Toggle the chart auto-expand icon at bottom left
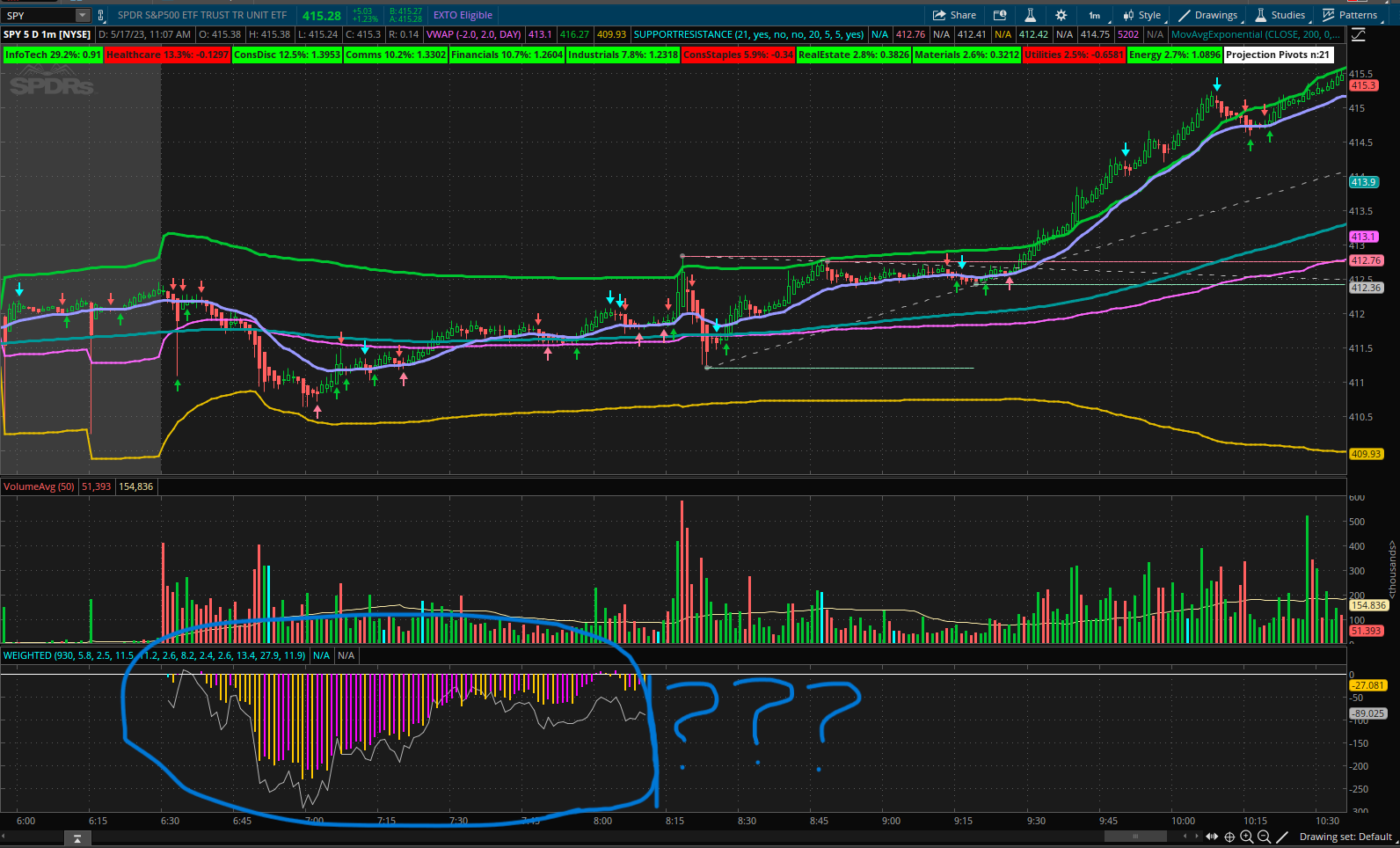This screenshot has width=1400, height=848. 77,838
